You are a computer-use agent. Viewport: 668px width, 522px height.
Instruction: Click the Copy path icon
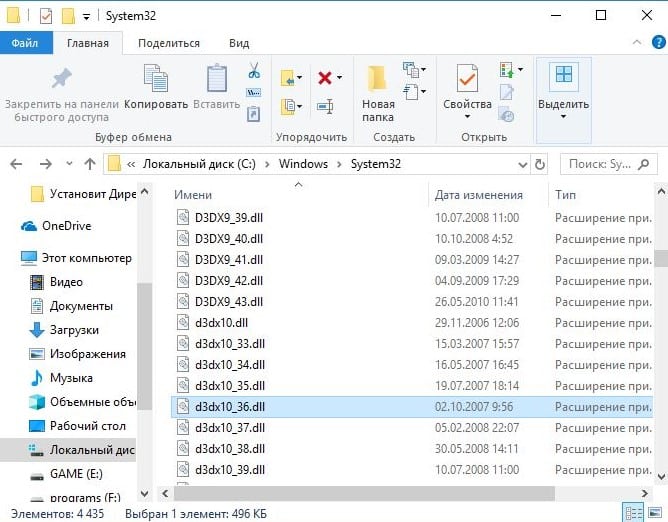(x=254, y=92)
